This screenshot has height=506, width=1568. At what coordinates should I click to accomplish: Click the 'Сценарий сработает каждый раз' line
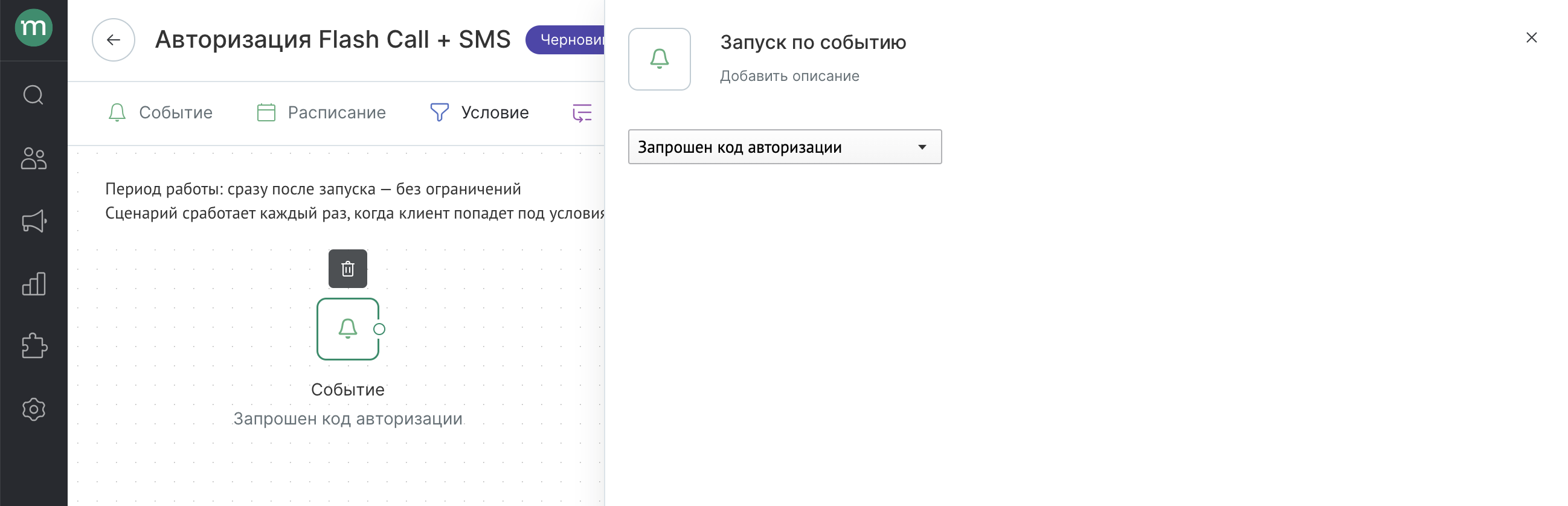click(x=355, y=214)
